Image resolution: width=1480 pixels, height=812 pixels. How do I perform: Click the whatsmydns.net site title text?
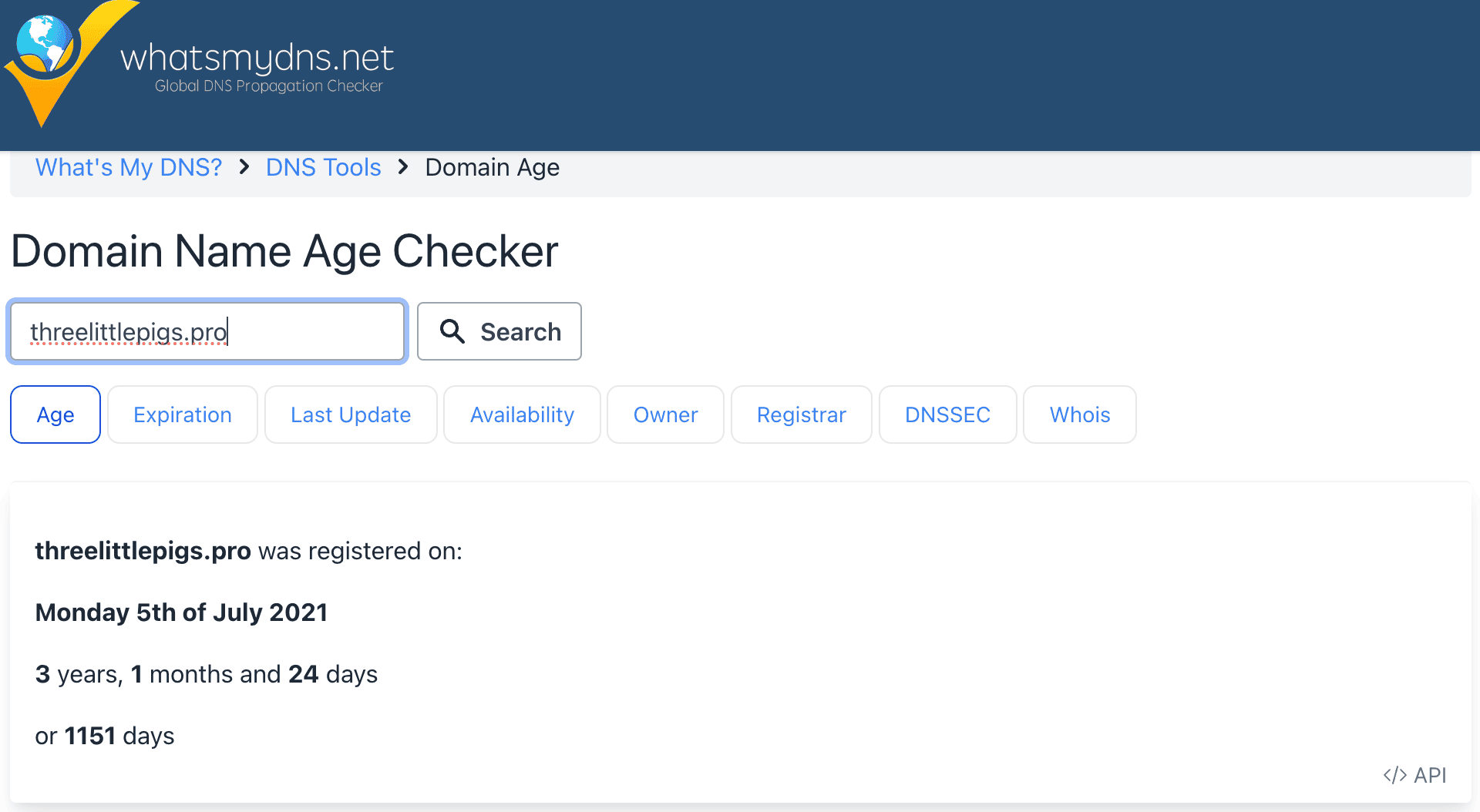257,58
